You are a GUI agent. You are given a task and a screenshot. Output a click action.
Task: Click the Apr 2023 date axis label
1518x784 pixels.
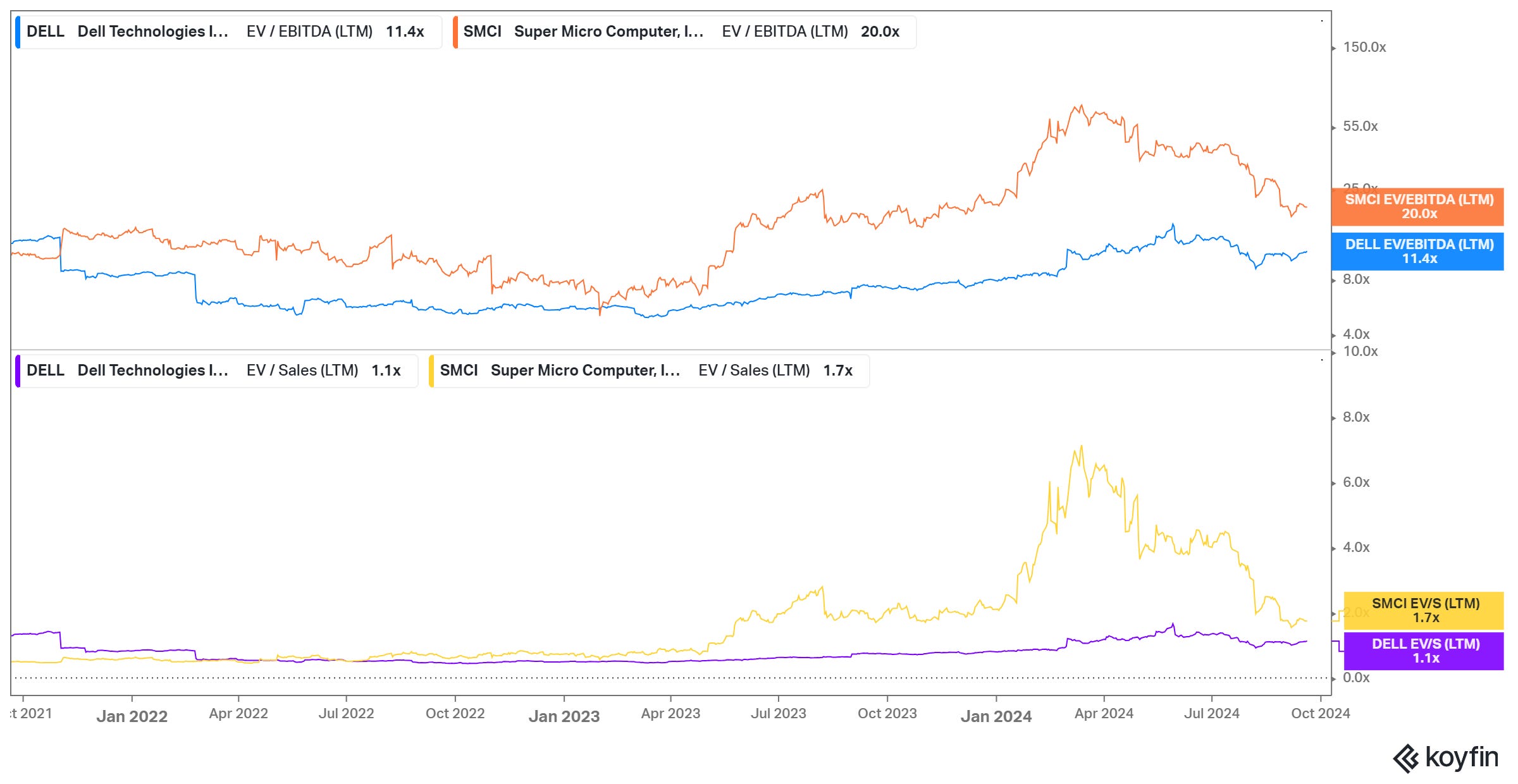click(x=670, y=714)
